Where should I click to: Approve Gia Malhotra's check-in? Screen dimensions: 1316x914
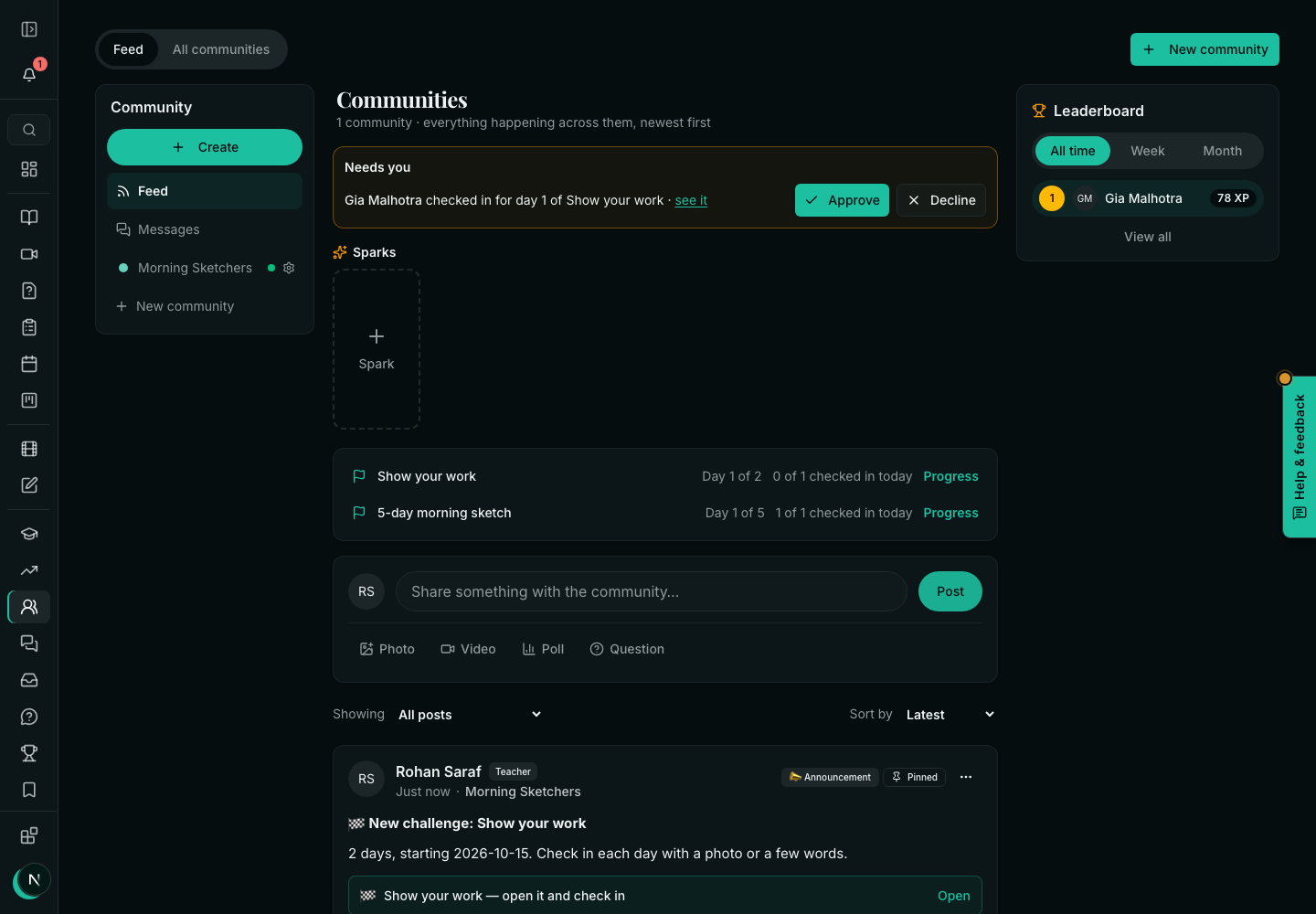[x=842, y=200]
